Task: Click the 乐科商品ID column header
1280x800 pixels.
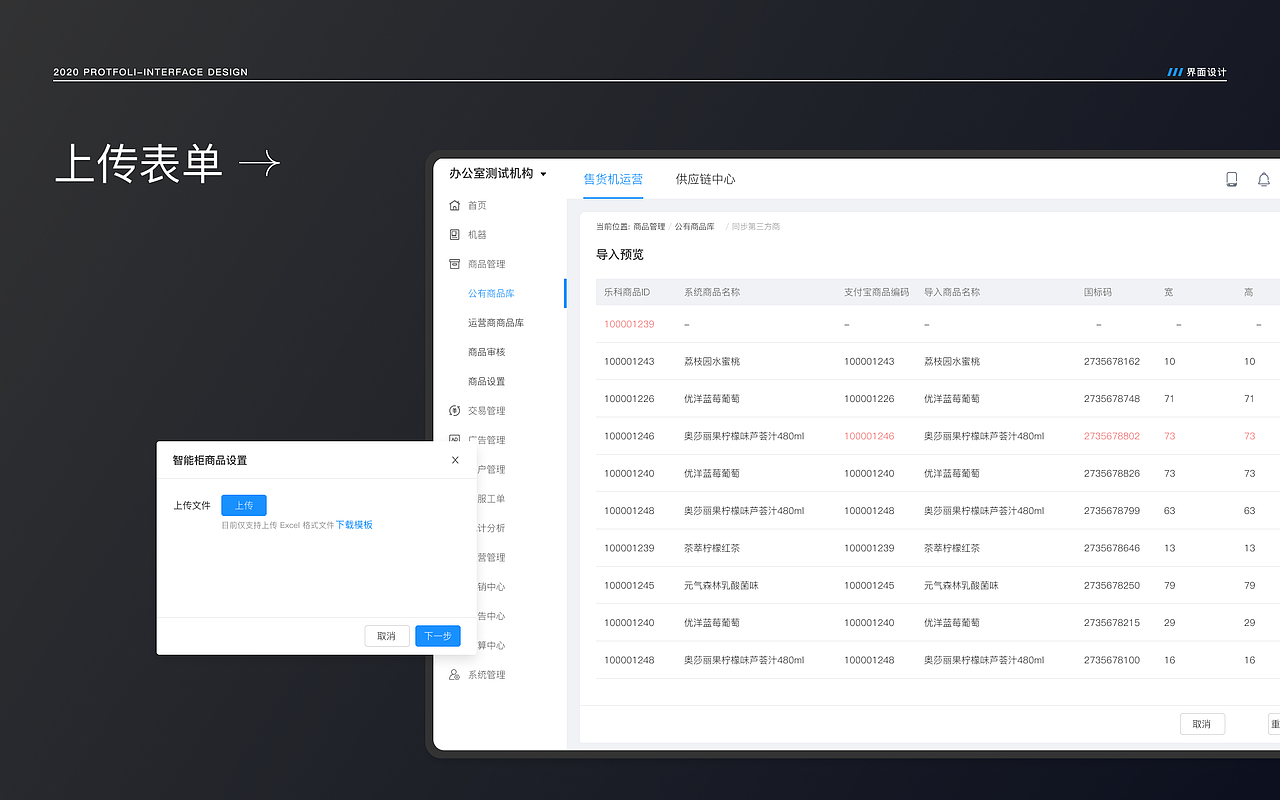Action: coord(627,292)
